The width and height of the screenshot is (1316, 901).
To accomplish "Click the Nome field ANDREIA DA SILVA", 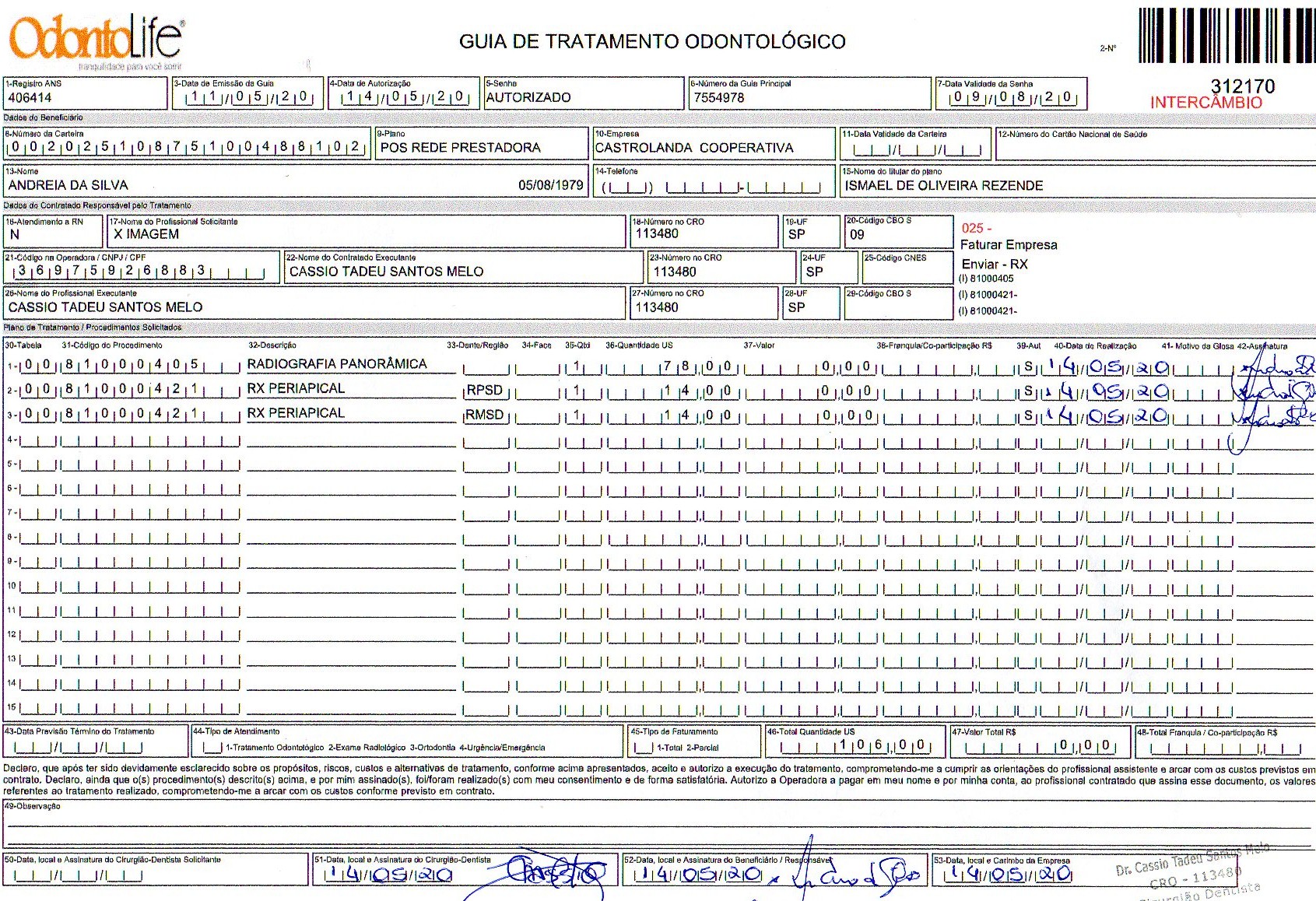I will [x=68, y=185].
